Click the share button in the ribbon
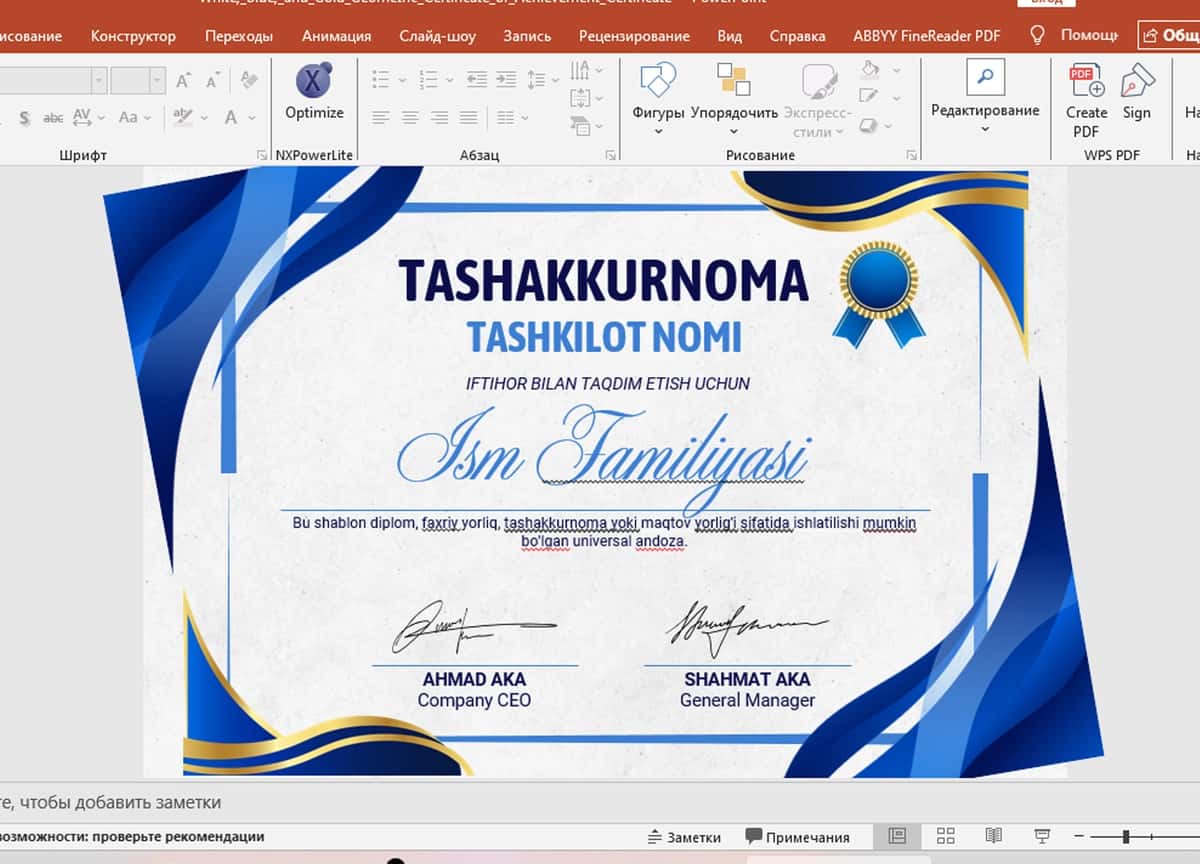Screen dimensions: 1200x864 tap(1169, 36)
